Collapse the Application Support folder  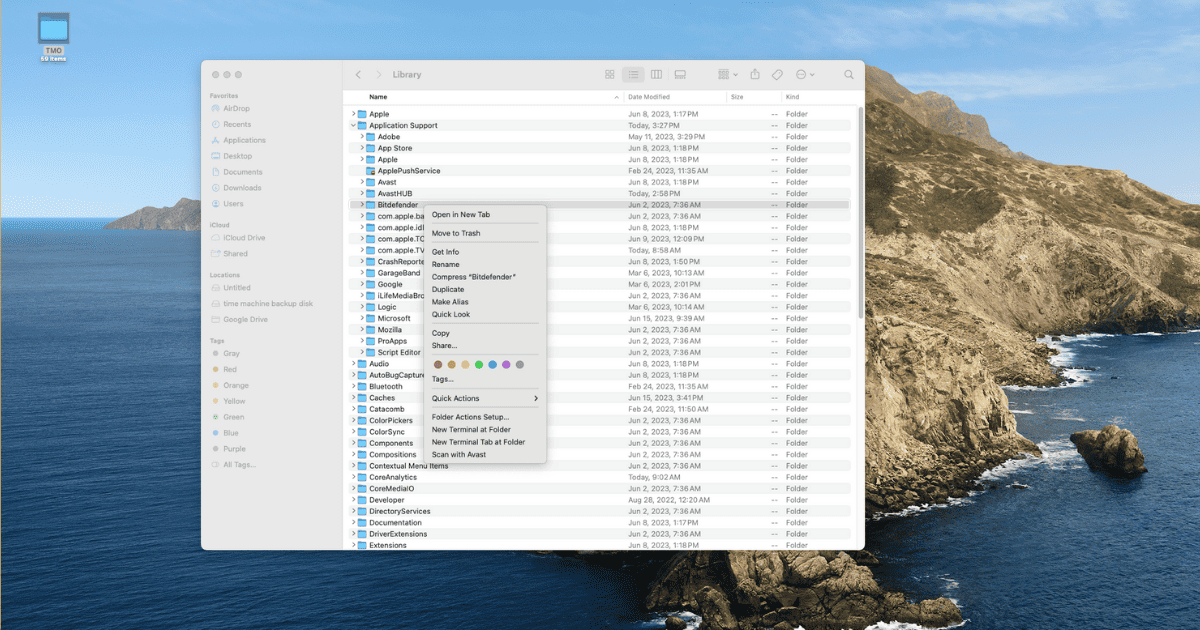pyautogui.click(x=353, y=126)
